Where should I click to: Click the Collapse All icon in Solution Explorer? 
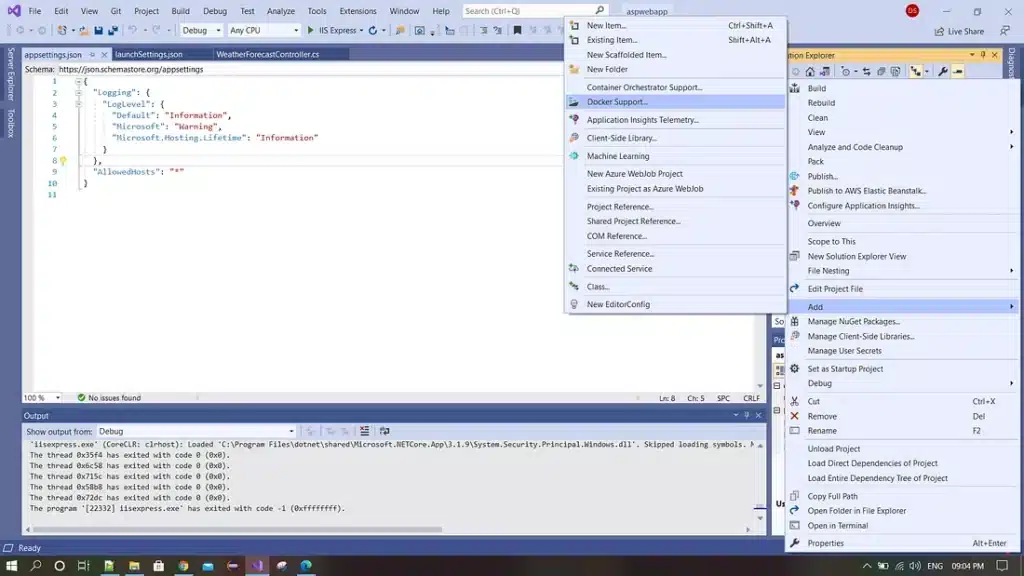(x=881, y=72)
